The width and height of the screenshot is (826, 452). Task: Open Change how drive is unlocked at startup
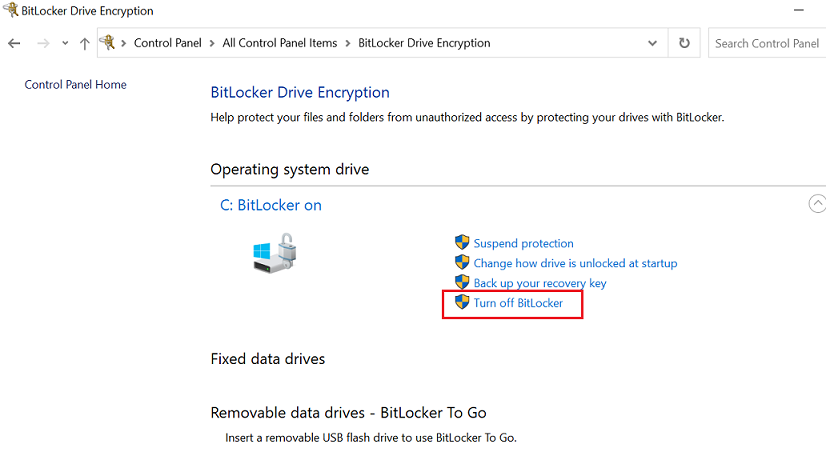coord(575,263)
